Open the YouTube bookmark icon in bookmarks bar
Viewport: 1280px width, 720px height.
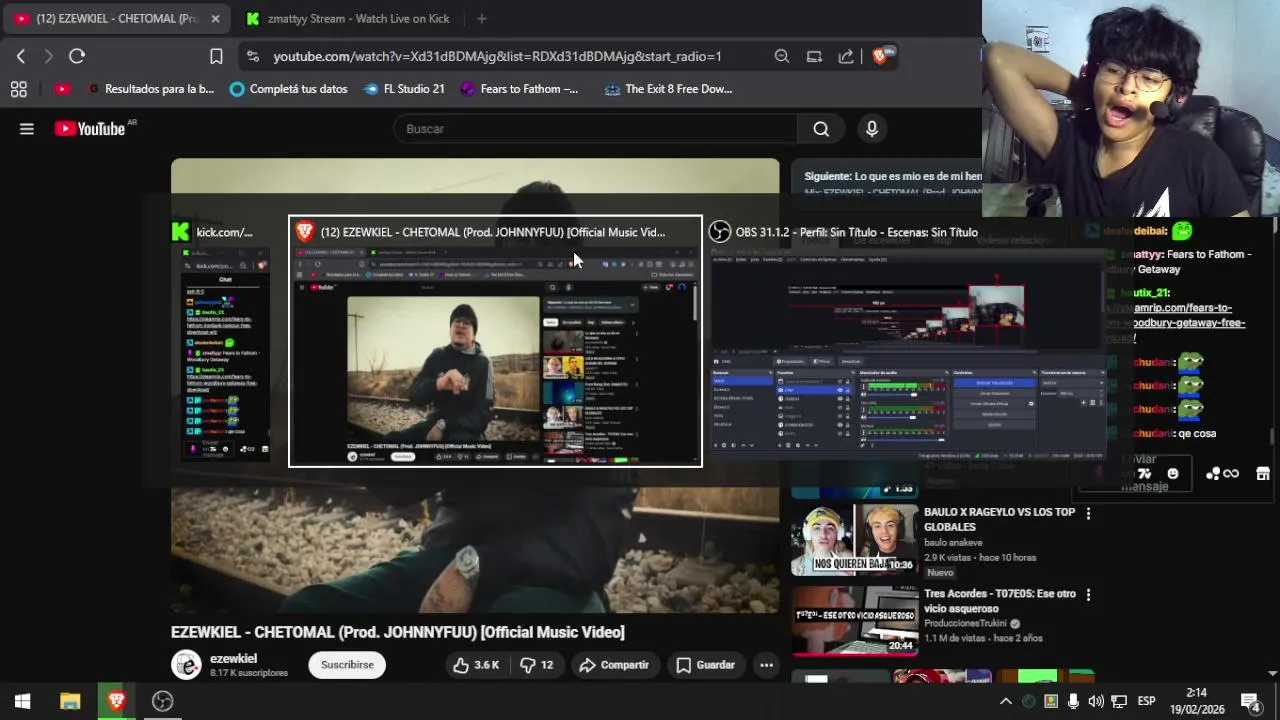pyautogui.click(x=62, y=89)
